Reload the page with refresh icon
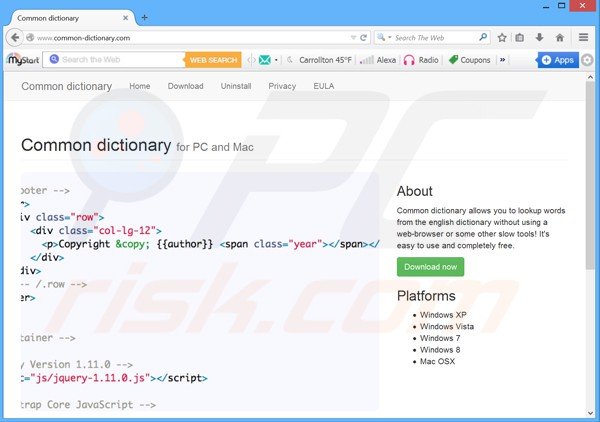600x422 pixels. 364,37
